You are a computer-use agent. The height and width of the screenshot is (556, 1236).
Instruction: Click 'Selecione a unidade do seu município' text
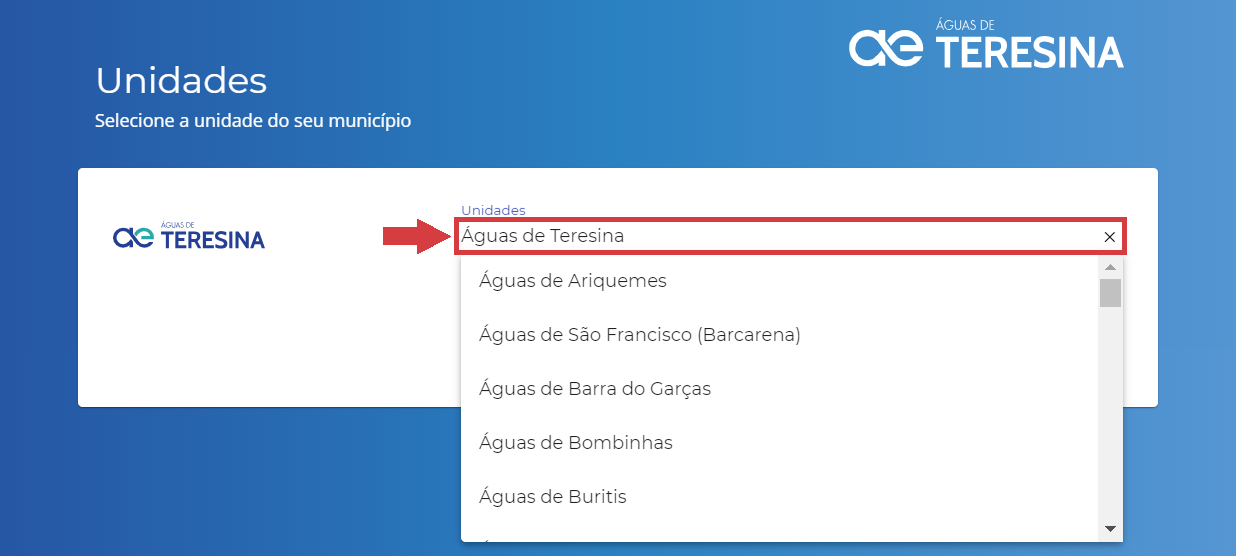coord(253,121)
